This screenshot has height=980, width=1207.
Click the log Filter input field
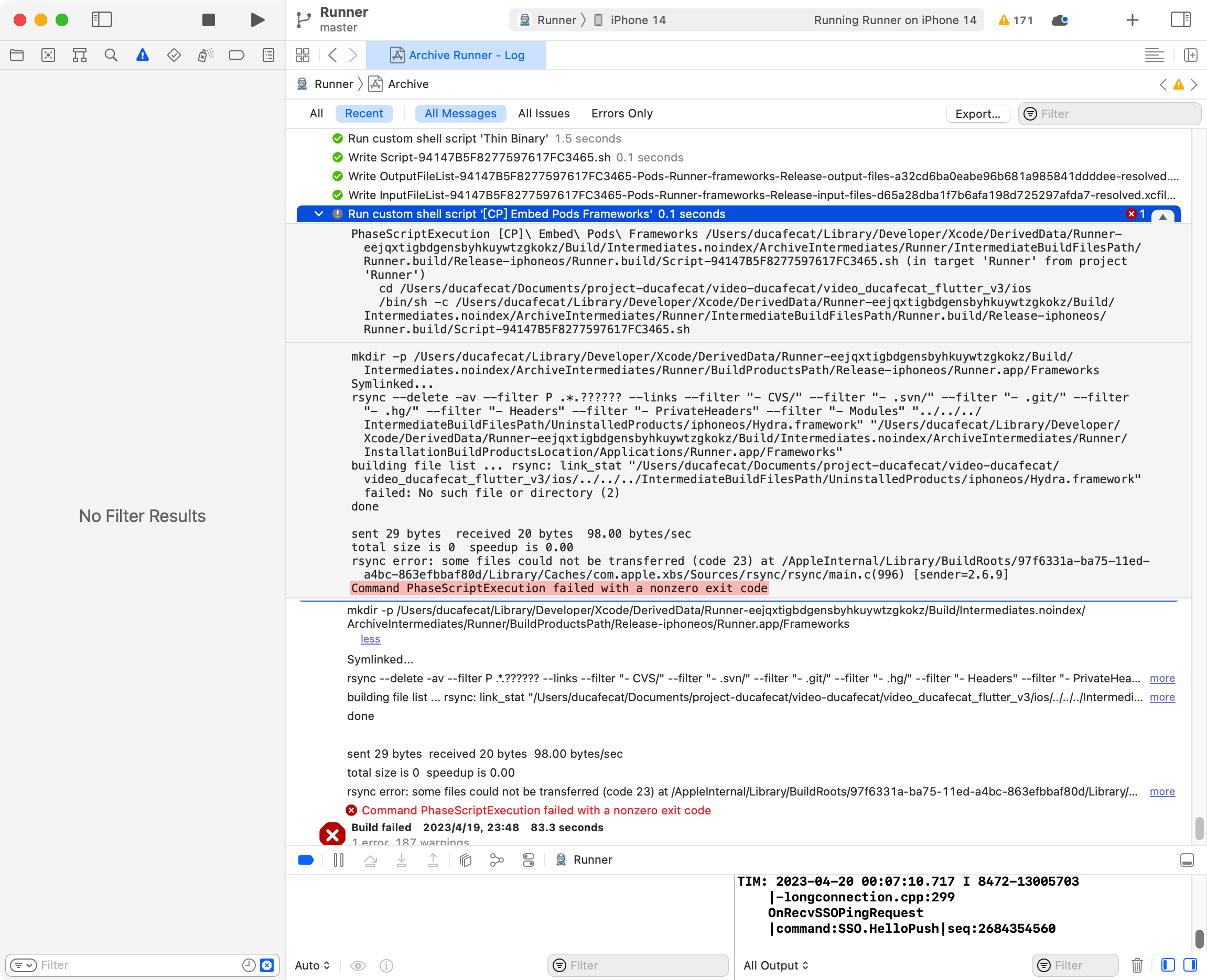click(x=1109, y=114)
